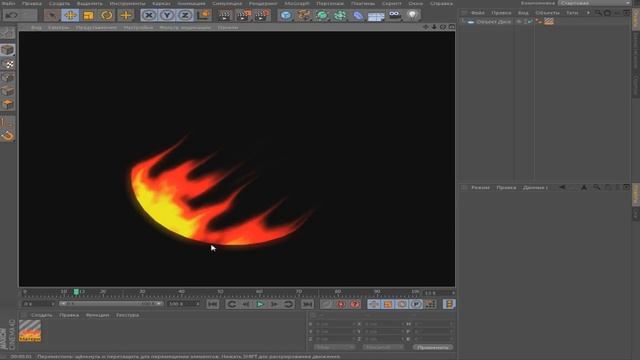
Task: Select the texture tag on the Disc object
Action: click(x=549, y=22)
